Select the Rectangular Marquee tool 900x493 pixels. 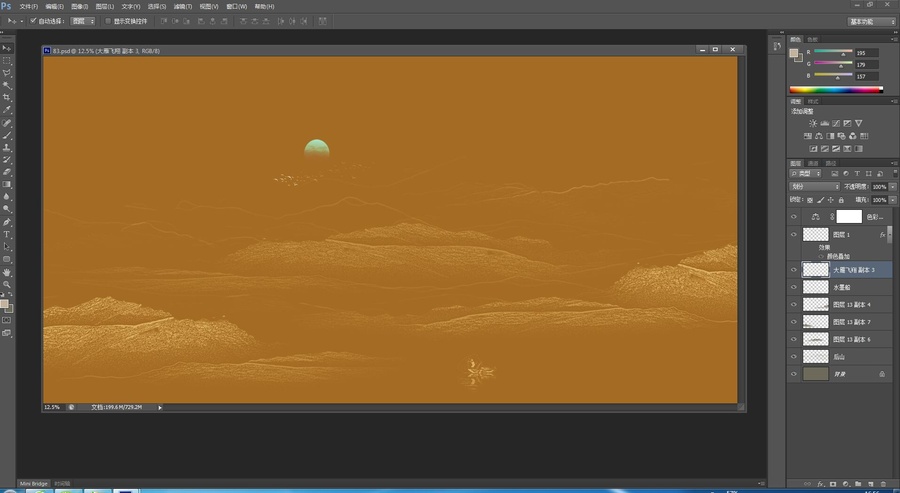[7, 61]
